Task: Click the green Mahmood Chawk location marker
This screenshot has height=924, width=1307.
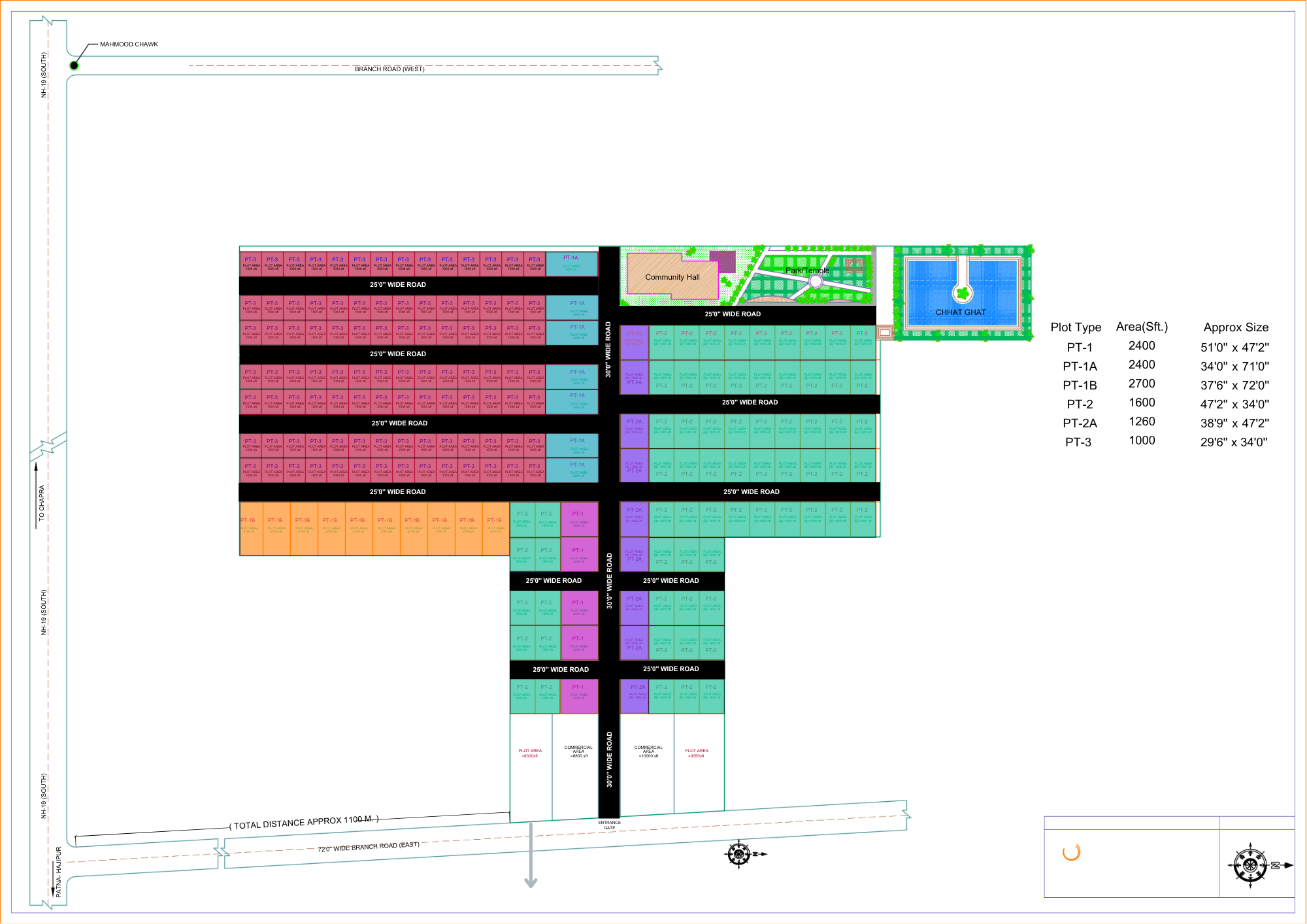Action: [74, 65]
